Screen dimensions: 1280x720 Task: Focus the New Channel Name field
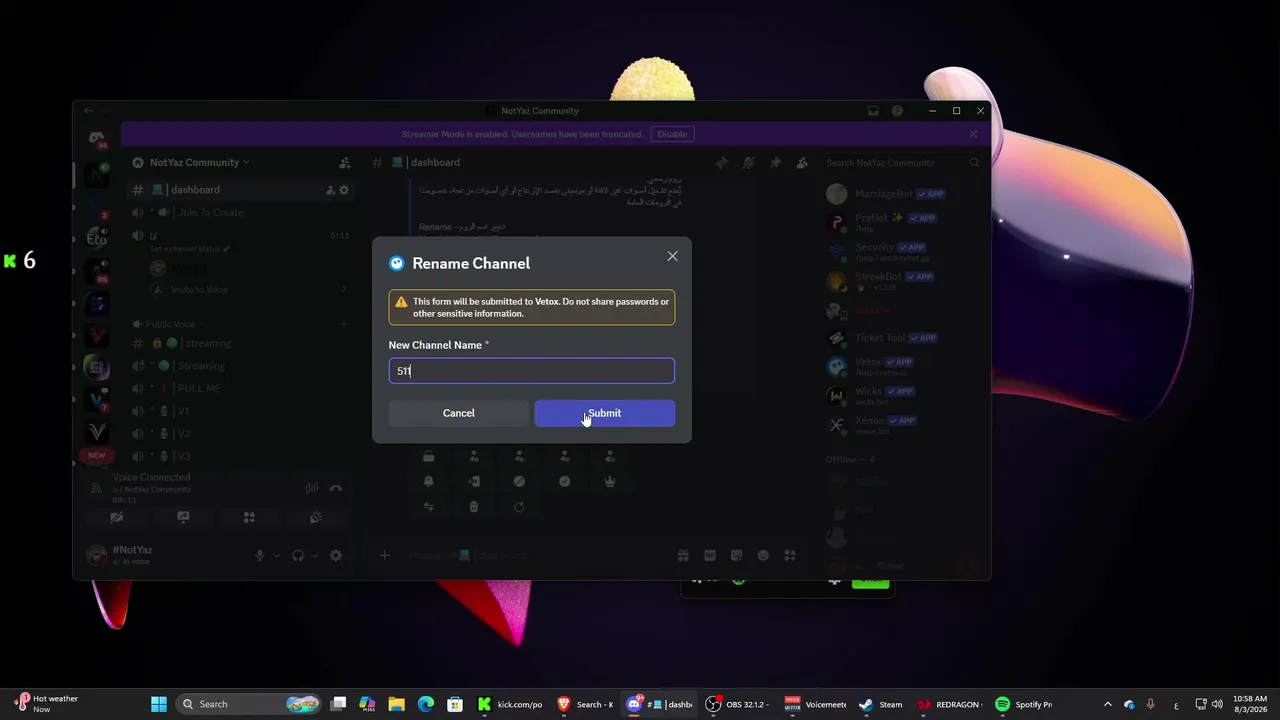pos(532,371)
